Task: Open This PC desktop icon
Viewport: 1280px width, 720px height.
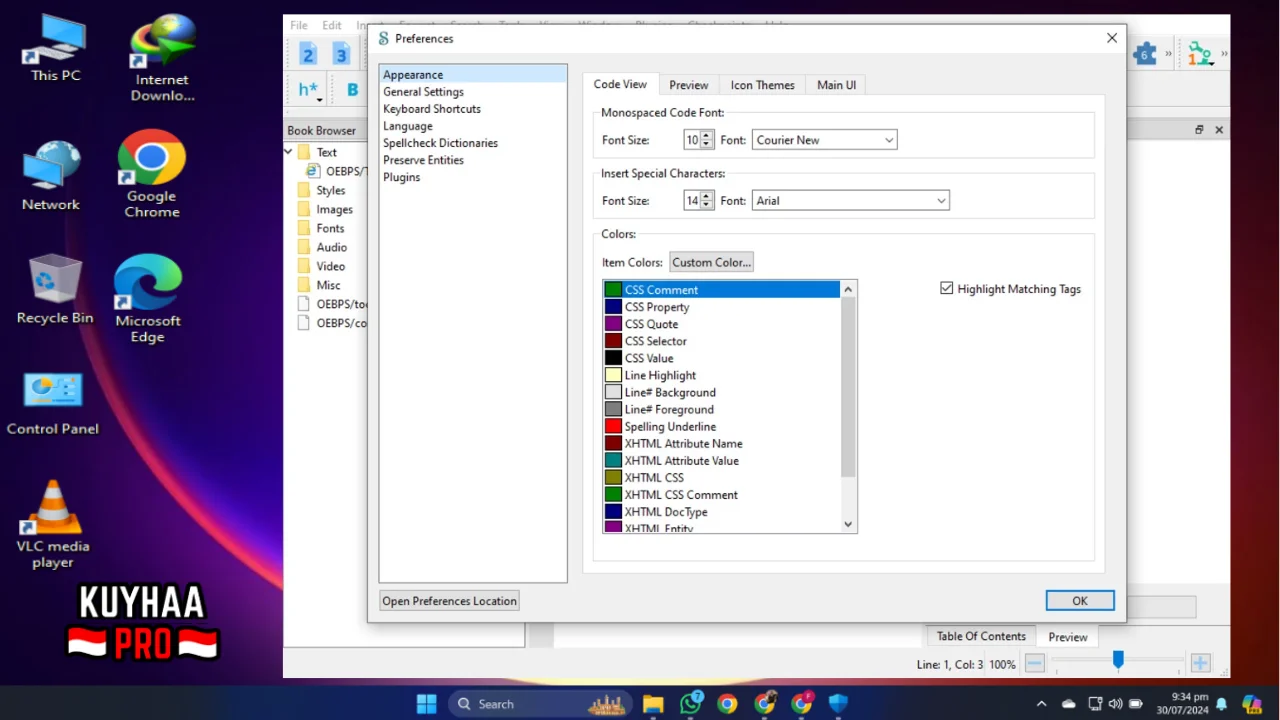Action: (56, 49)
